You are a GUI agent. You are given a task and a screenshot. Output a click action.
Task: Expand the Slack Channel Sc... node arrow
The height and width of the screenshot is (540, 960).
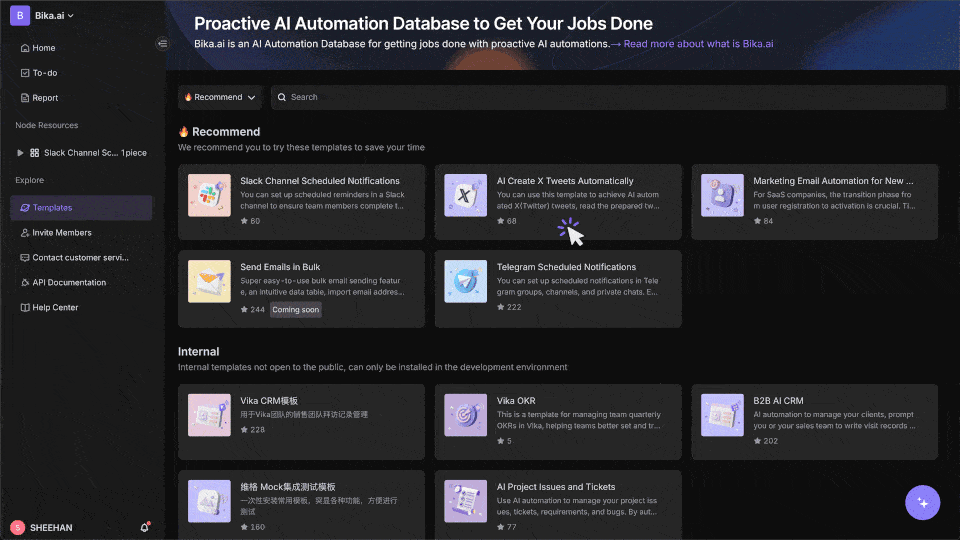(20, 152)
